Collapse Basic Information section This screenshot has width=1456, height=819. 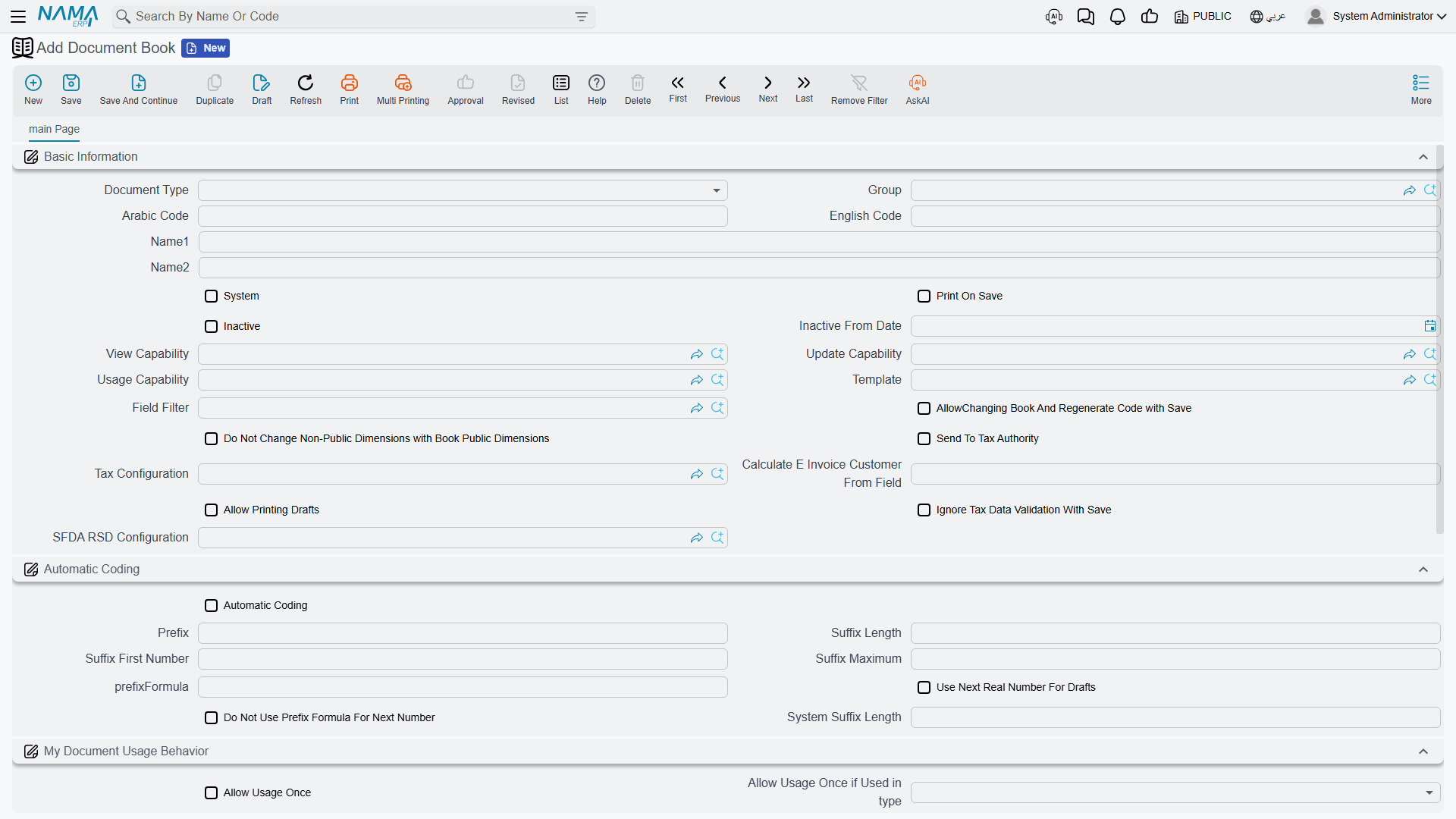click(1423, 157)
